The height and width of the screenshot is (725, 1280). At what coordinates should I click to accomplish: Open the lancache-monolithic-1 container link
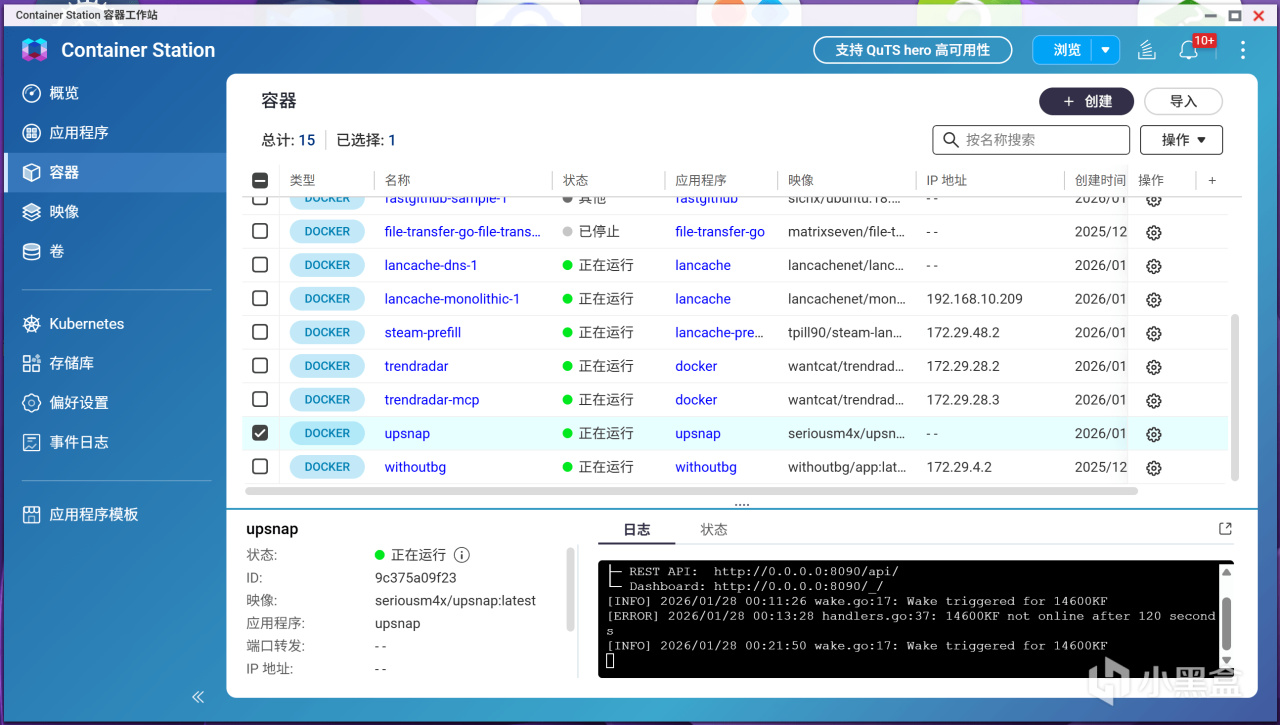click(452, 299)
